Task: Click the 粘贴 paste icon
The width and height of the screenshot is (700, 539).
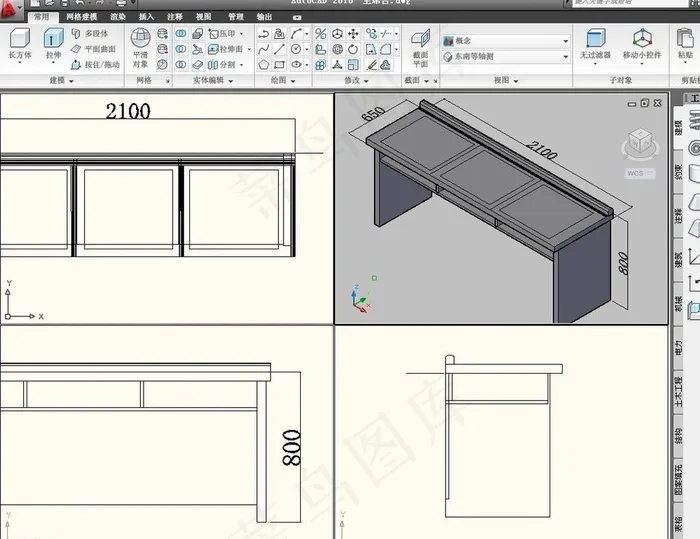Action: (686, 44)
